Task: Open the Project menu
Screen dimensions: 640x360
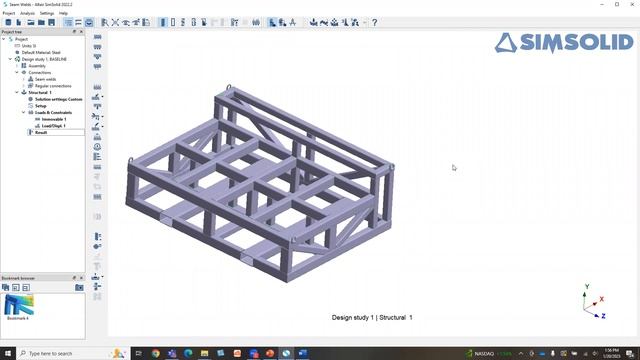Action: click(9, 13)
